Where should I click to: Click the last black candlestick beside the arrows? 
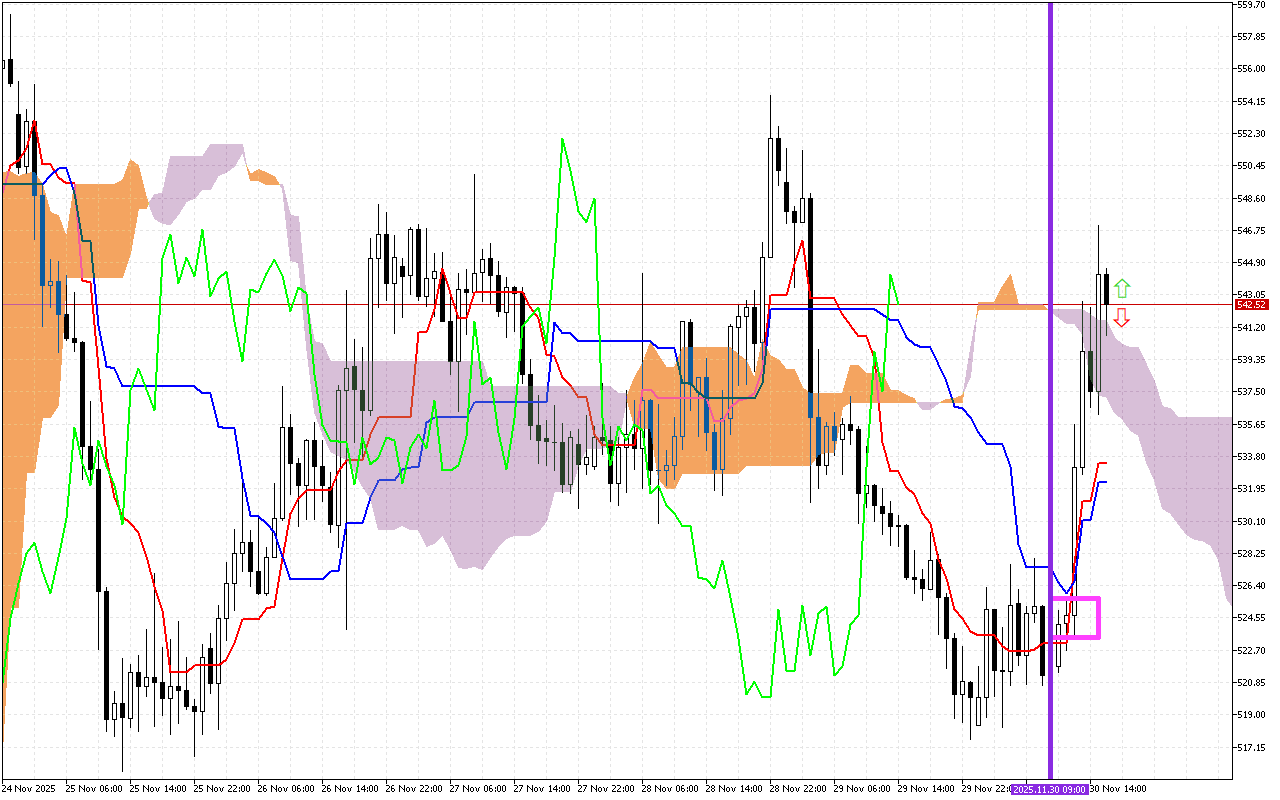[1106, 289]
